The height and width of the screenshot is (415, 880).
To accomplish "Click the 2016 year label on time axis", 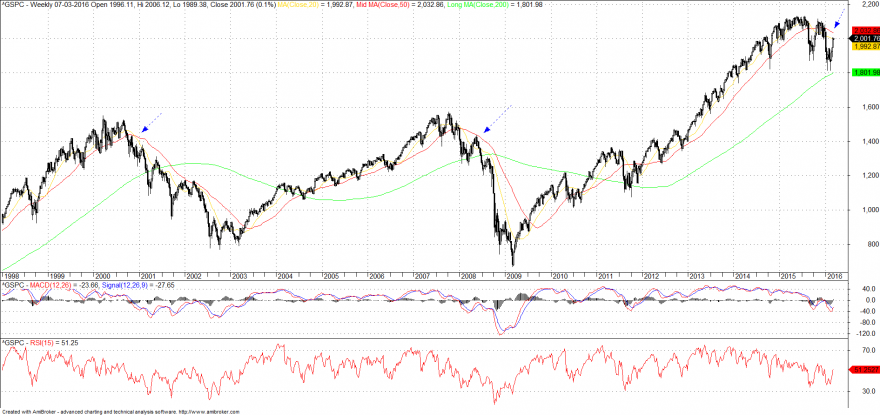I will (833, 277).
